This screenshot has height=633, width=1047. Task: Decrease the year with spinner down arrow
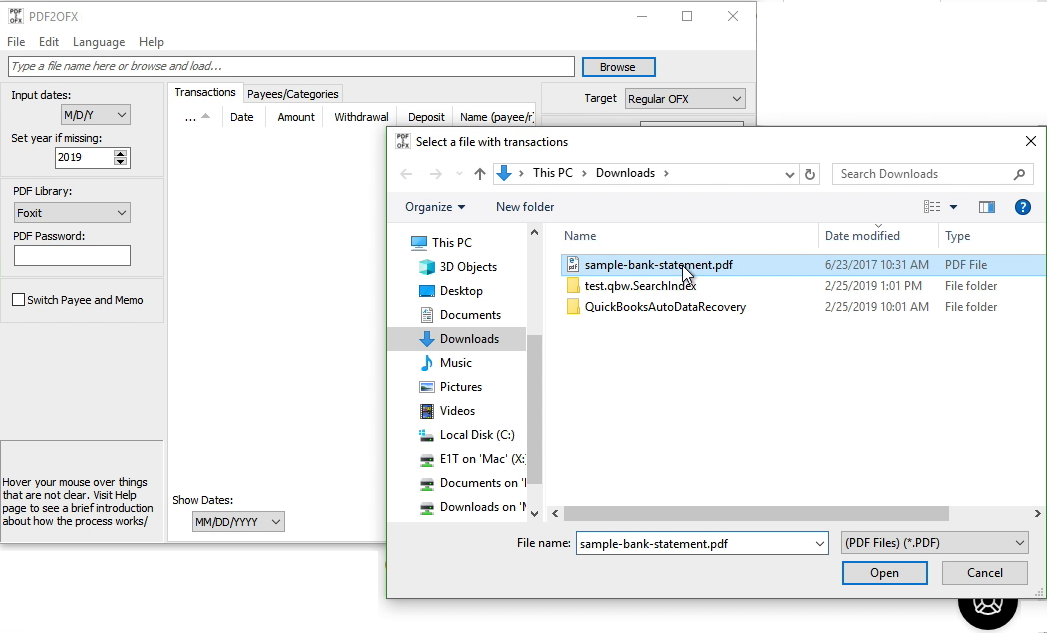point(120,162)
